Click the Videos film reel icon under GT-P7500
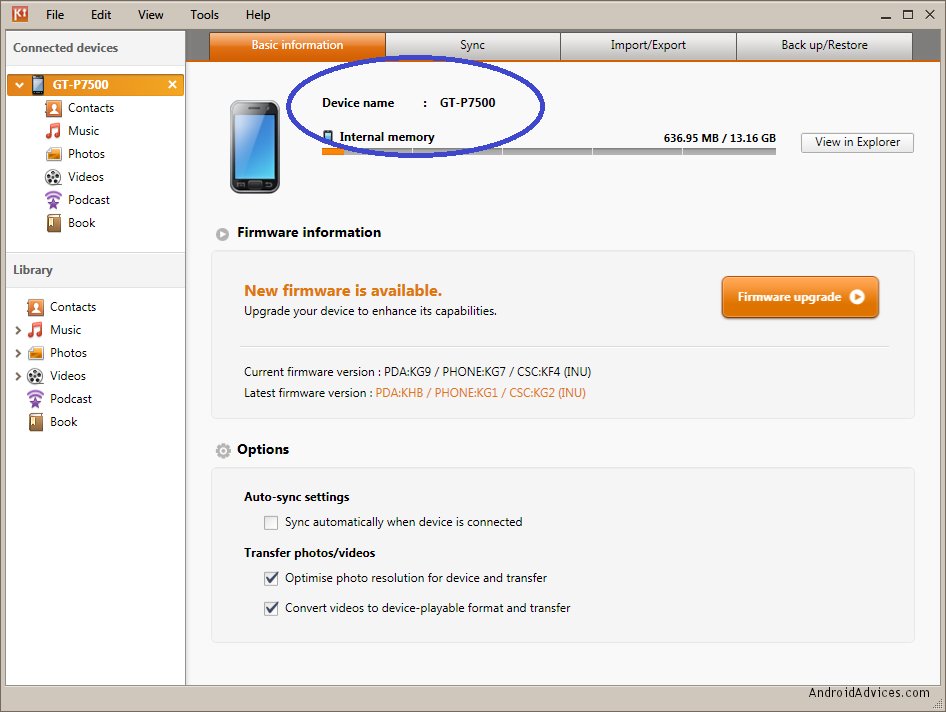The image size is (946, 712). 53,177
